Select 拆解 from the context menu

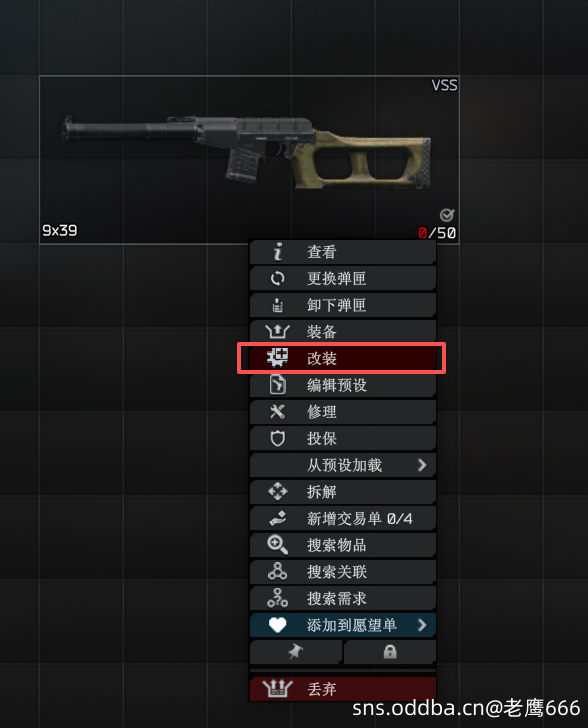(x=343, y=492)
